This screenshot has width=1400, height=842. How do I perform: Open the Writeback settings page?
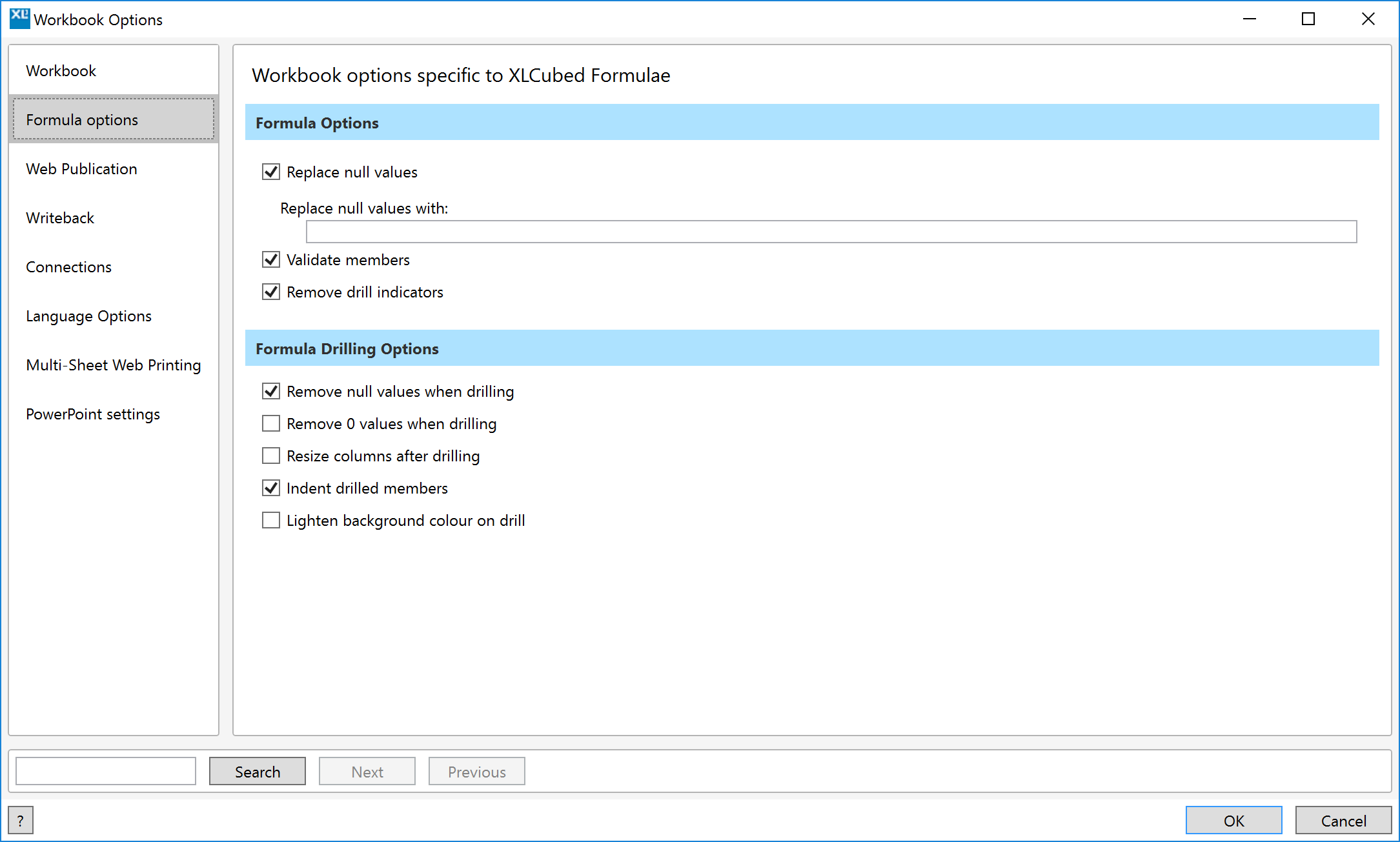(x=114, y=218)
